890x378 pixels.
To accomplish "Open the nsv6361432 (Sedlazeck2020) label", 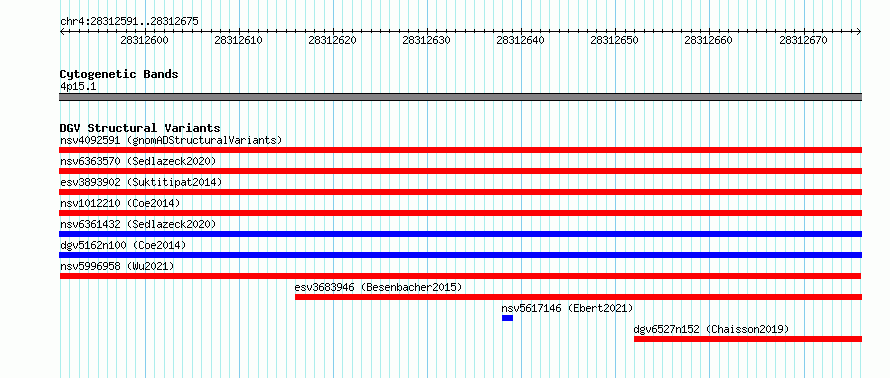I will [x=138, y=224].
